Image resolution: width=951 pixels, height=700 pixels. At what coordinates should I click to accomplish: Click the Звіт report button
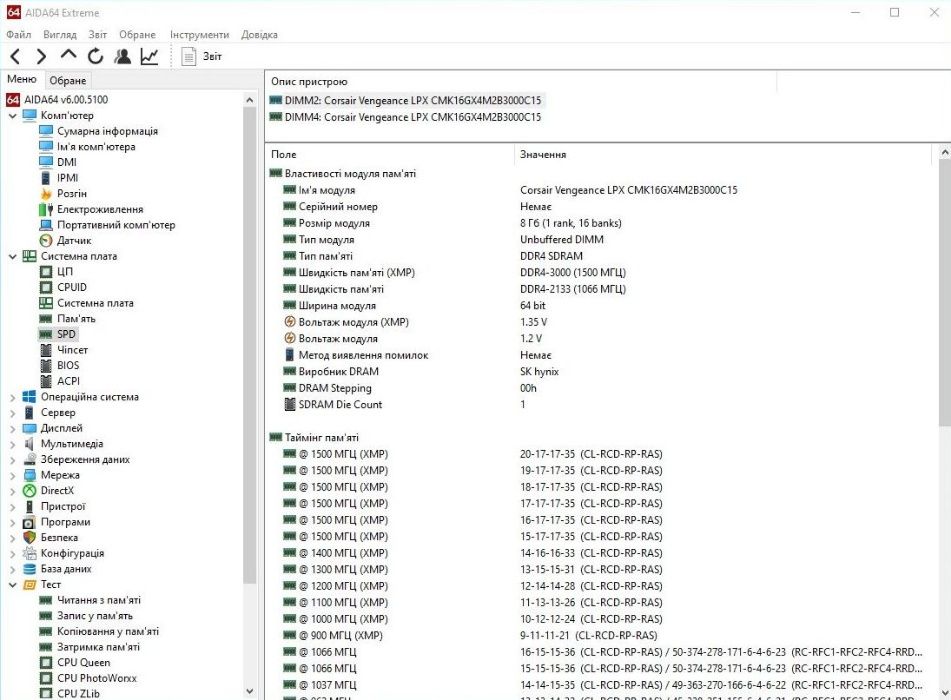point(202,56)
